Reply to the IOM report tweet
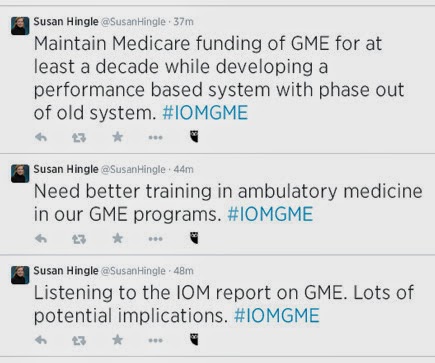This screenshot has width=435, height=363. [x=41, y=340]
